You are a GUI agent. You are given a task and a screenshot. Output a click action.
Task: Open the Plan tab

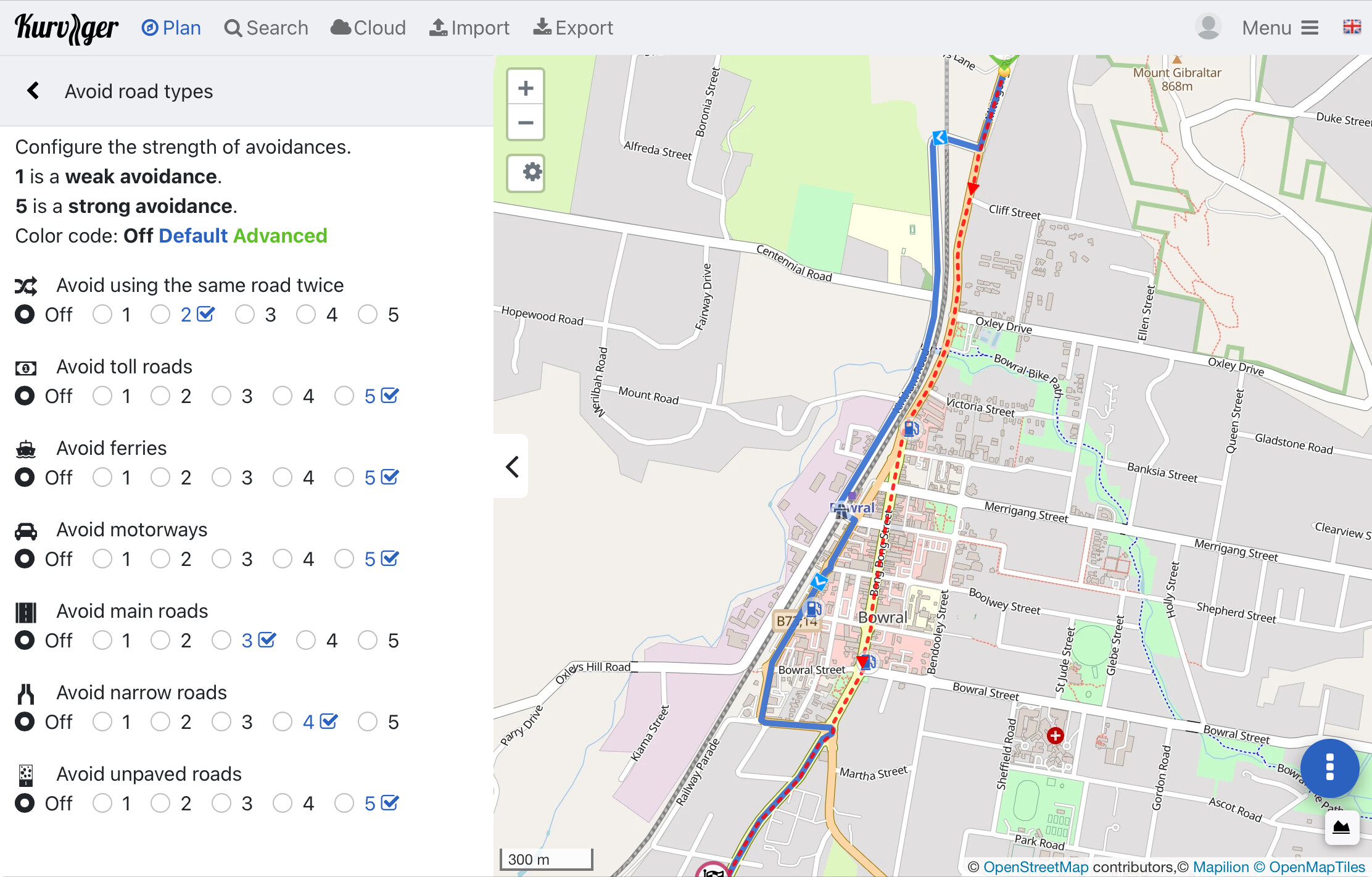tap(171, 28)
